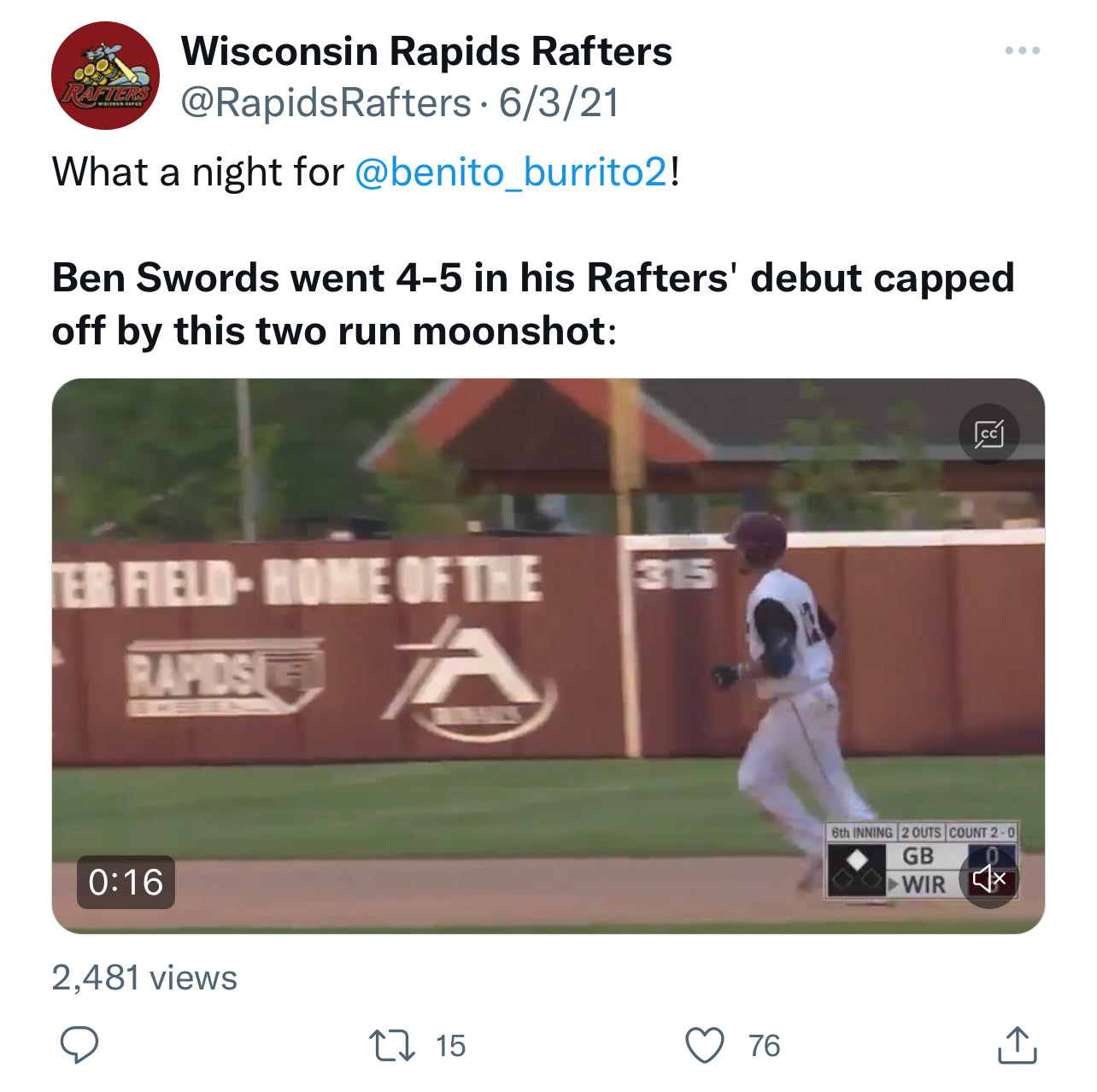Image resolution: width=1097 pixels, height=1092 pixels.
Task: Click the 0:16 video duration badge
Action: click(126, 882)
